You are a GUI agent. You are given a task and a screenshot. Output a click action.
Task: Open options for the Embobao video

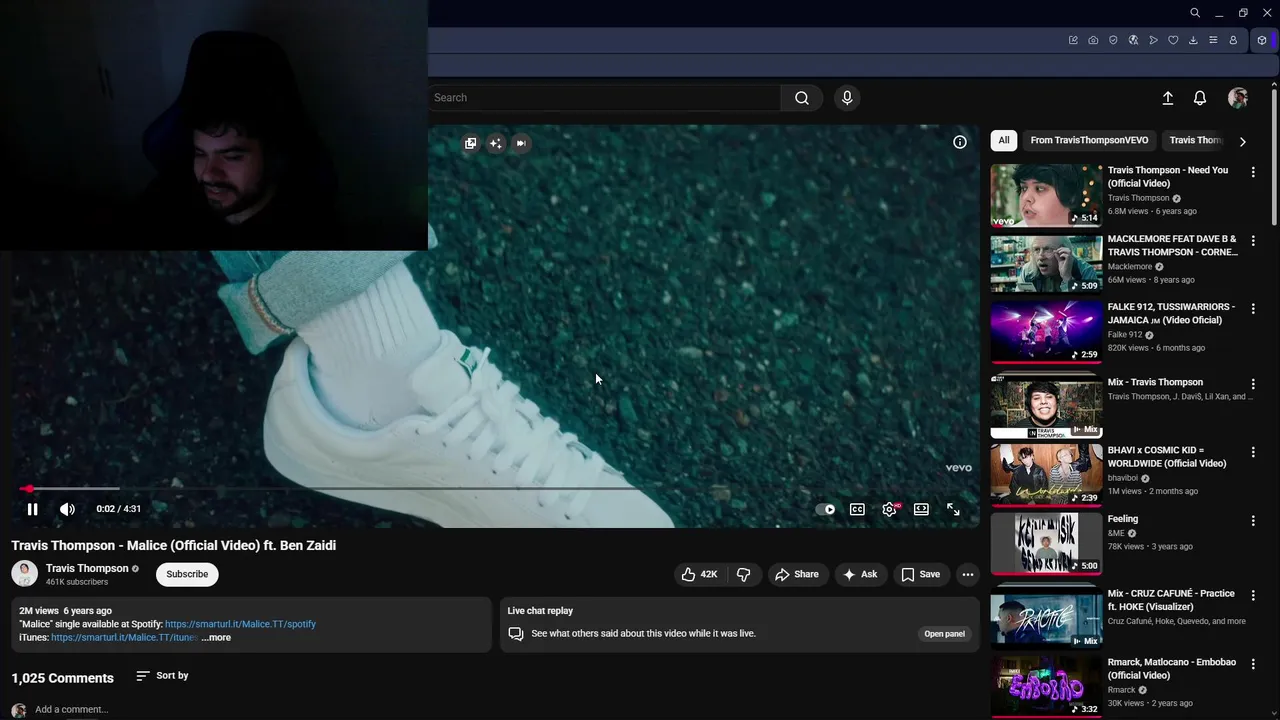(1253, 664)
